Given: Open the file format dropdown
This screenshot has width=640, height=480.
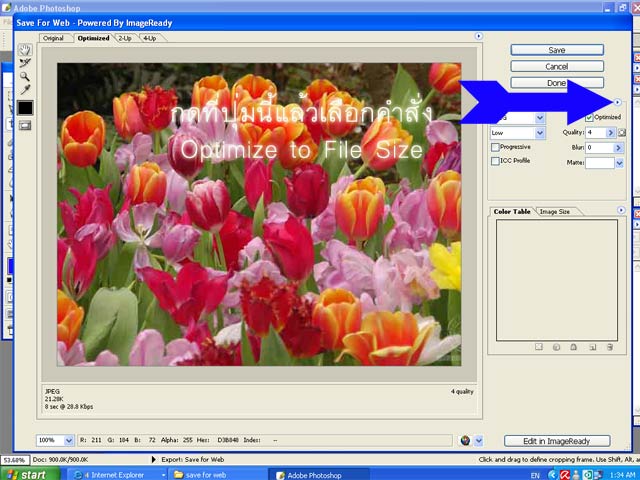Looking at the screenshot, I should pos(540,118).
